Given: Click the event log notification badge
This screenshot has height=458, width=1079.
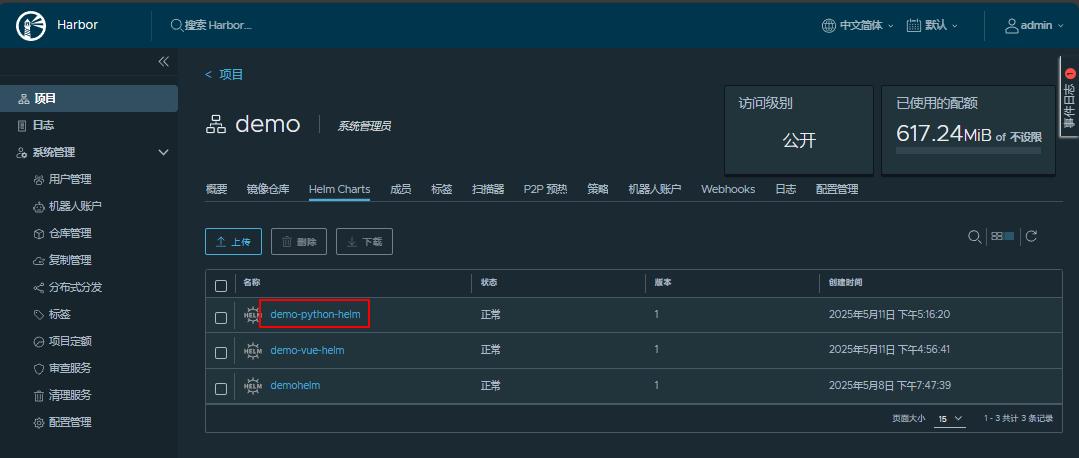Looking at the screenshot, I should click(1069, 73).
